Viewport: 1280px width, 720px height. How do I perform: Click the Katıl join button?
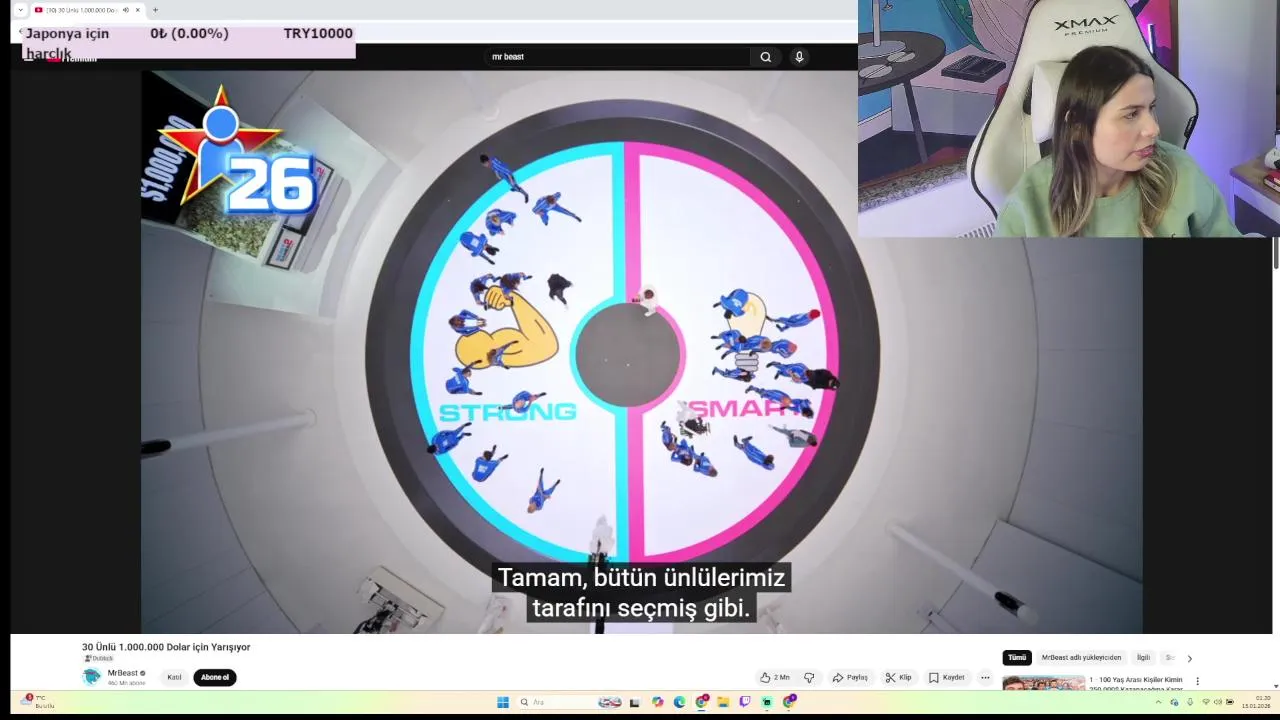pos(174,677)
